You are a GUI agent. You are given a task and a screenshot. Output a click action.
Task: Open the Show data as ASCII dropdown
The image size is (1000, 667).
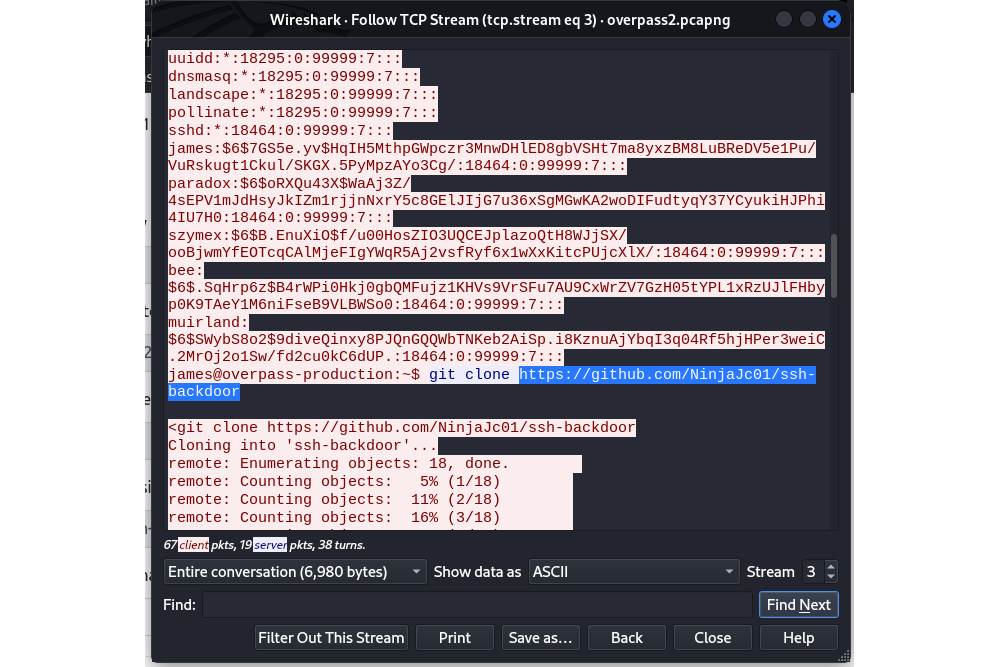(x=633, y=571)
